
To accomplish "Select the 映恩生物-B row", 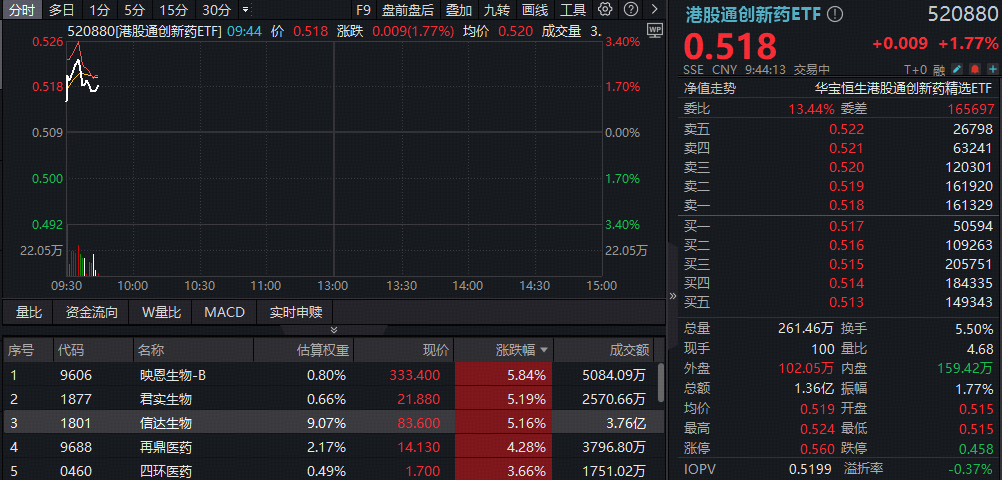I will [x=329, y=375].
